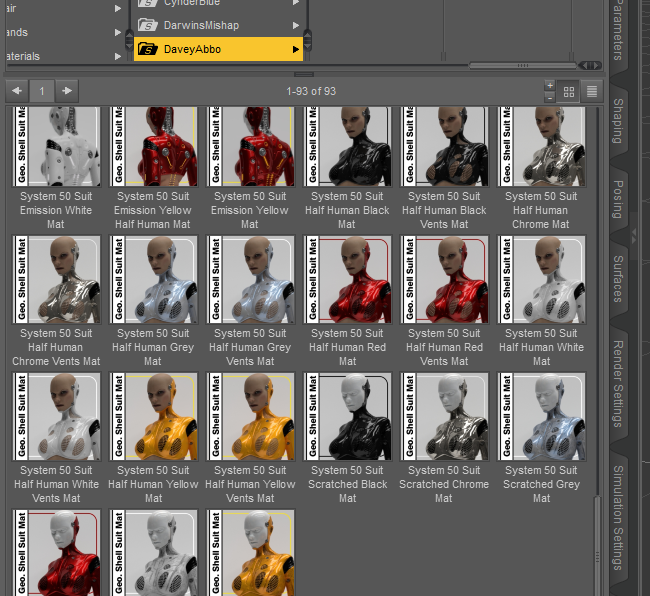The image size is (650, 596).
Task: Click the folder list vertical scroll handle
Action: pos(307,40)
